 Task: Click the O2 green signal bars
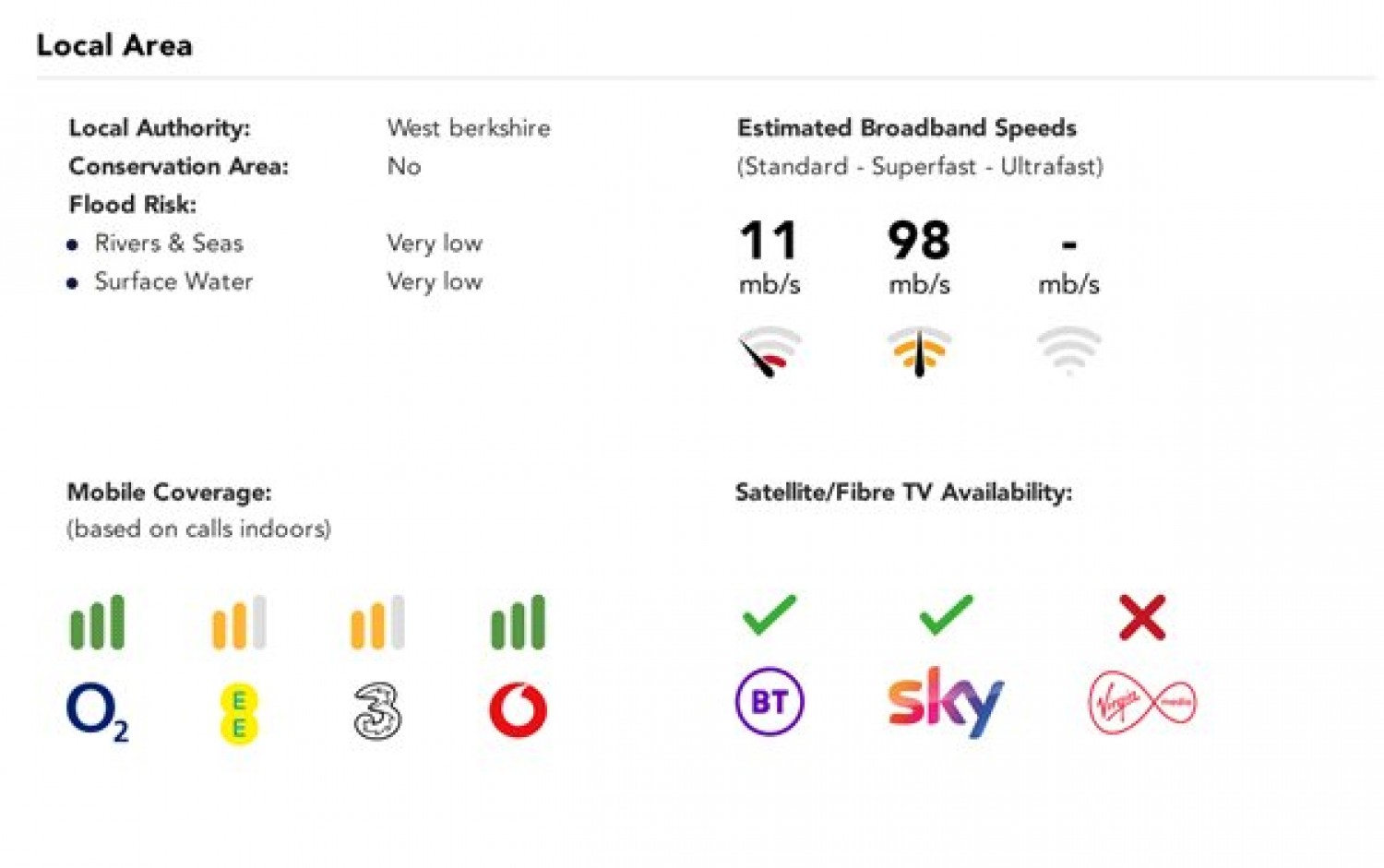coord(97,623)
